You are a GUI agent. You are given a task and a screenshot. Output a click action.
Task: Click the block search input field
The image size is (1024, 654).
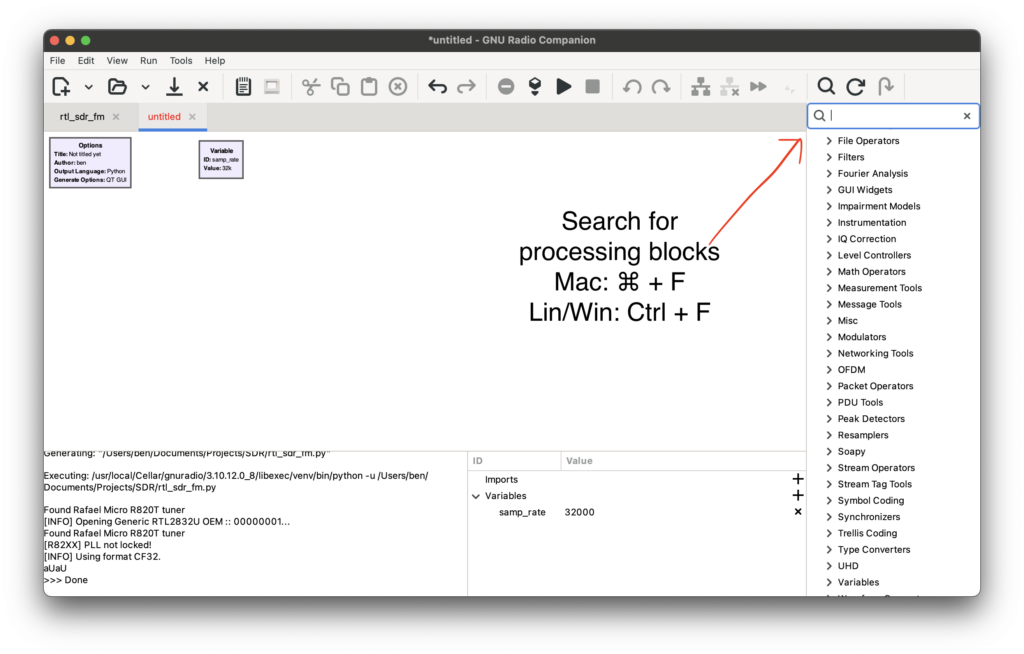[x=893, y=116]
